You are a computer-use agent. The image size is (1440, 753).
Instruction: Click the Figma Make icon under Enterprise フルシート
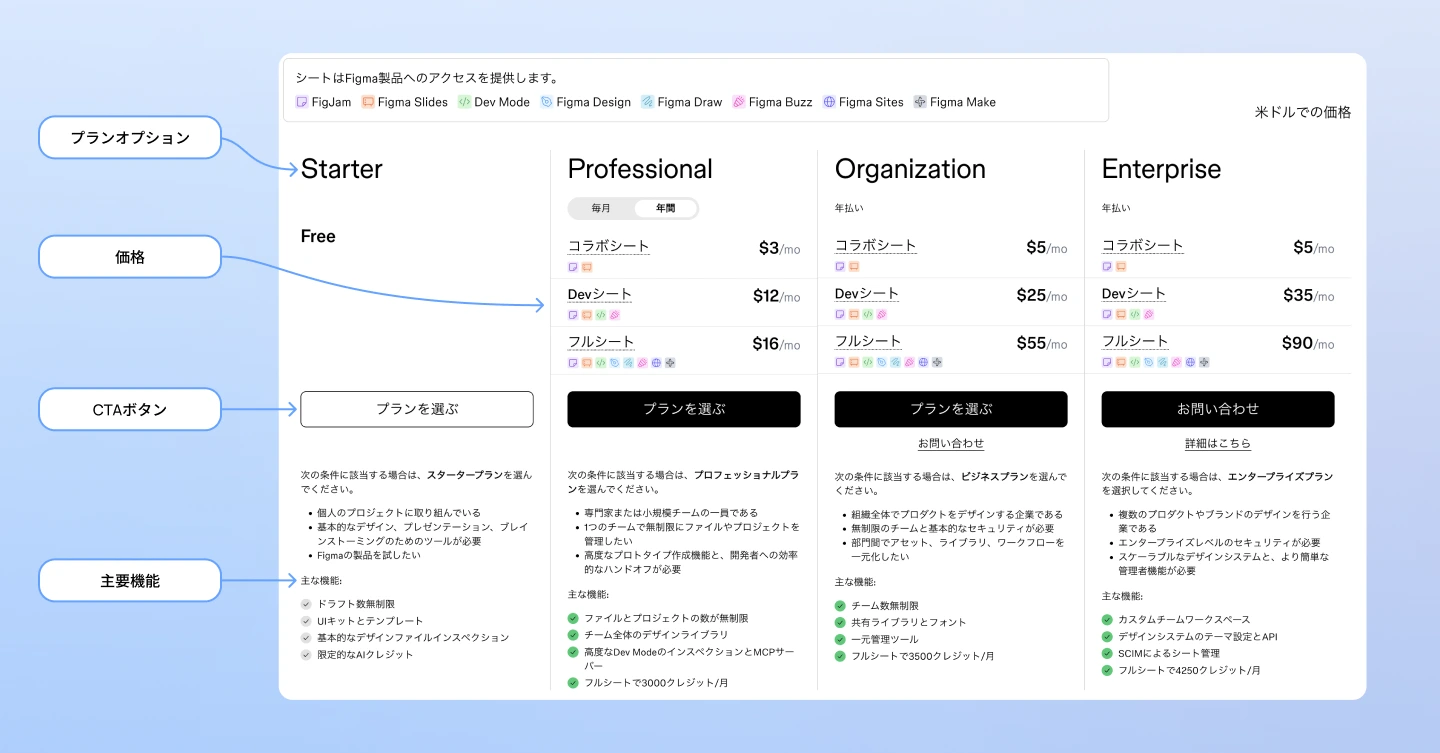pyautogui.click(x=1203, y=362)
